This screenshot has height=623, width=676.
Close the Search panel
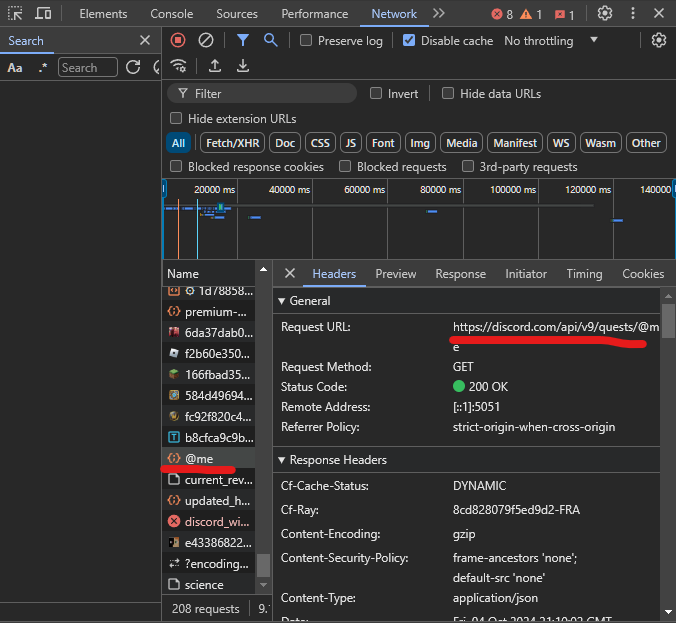[145, 41]
